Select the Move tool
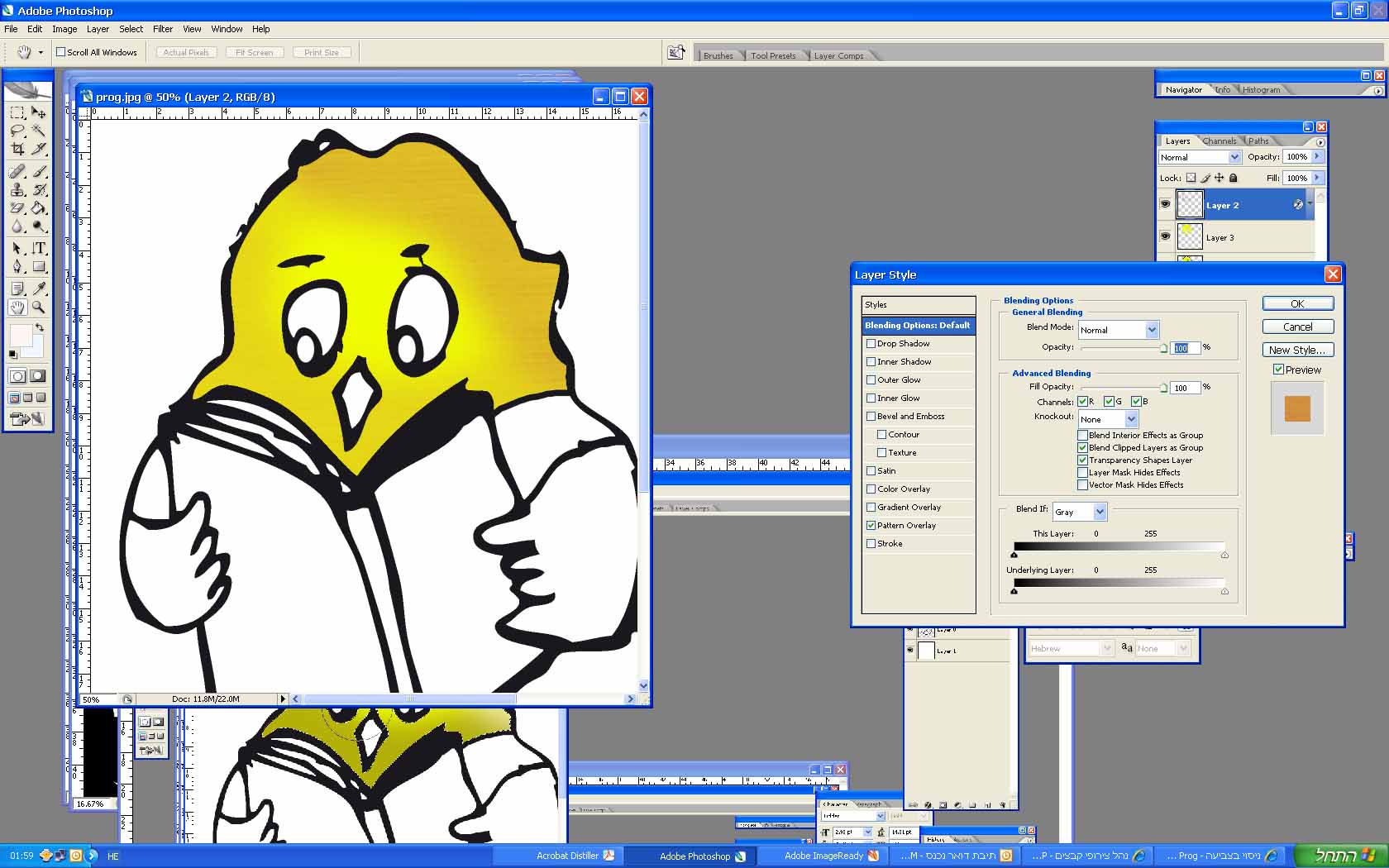 [x=39, y=112]
